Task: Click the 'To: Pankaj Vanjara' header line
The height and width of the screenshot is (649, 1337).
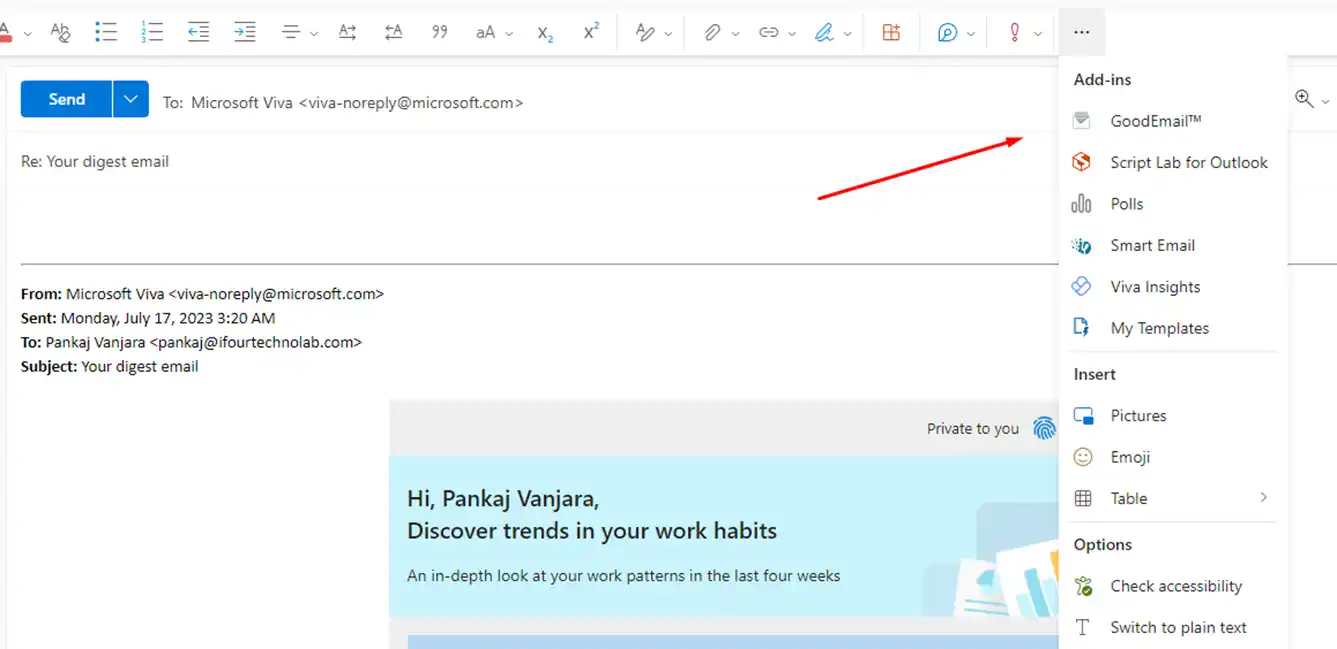Action: click(x=191, y=342)
